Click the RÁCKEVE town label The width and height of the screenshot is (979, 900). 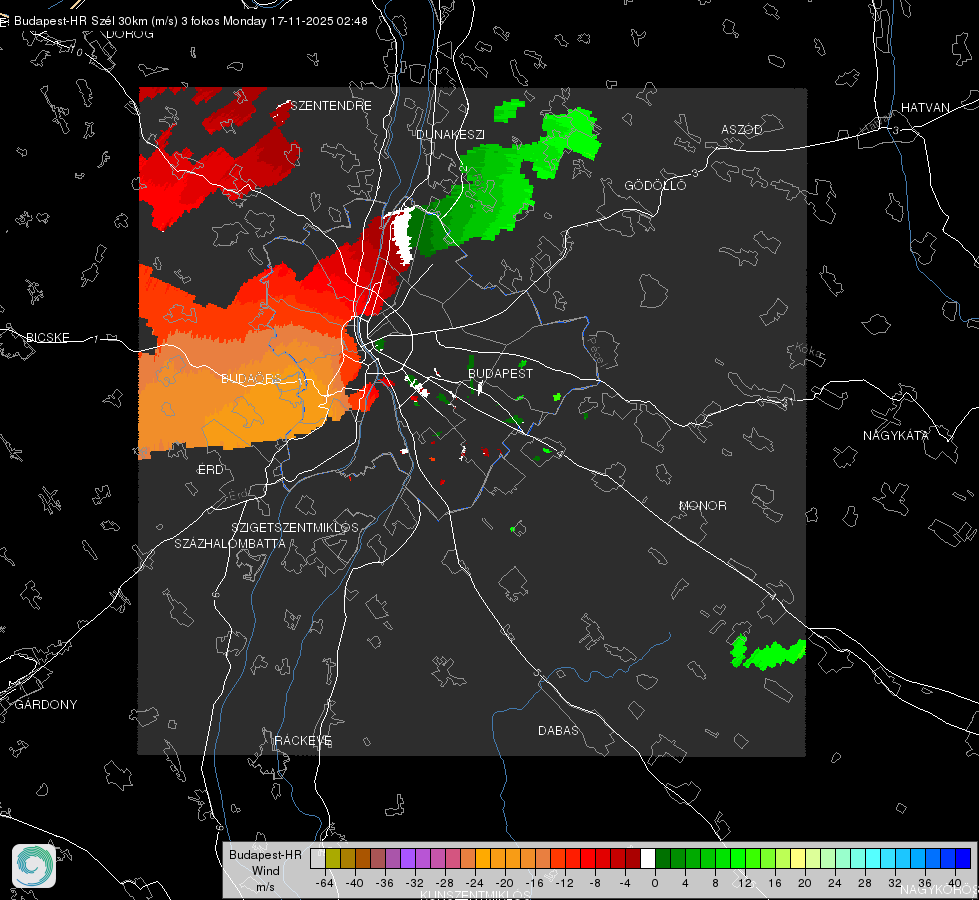(x=303, y=741)
